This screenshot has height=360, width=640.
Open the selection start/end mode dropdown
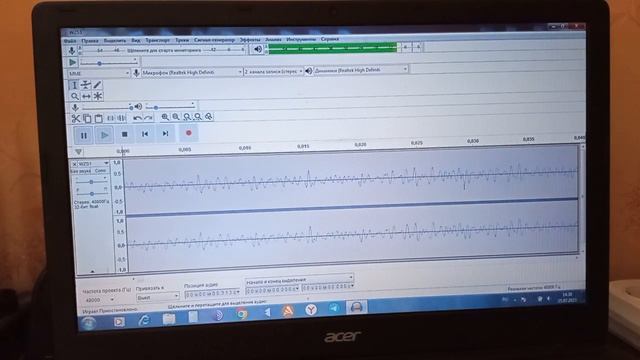pos(299,280)
